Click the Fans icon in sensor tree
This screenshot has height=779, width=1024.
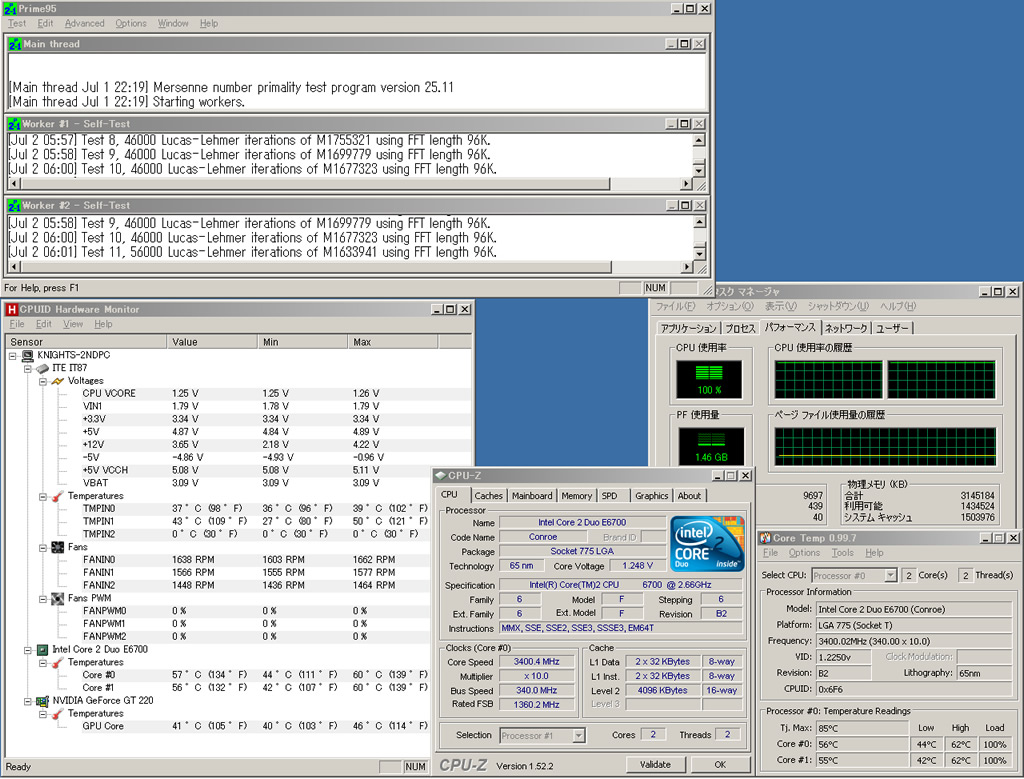point(58,547)
